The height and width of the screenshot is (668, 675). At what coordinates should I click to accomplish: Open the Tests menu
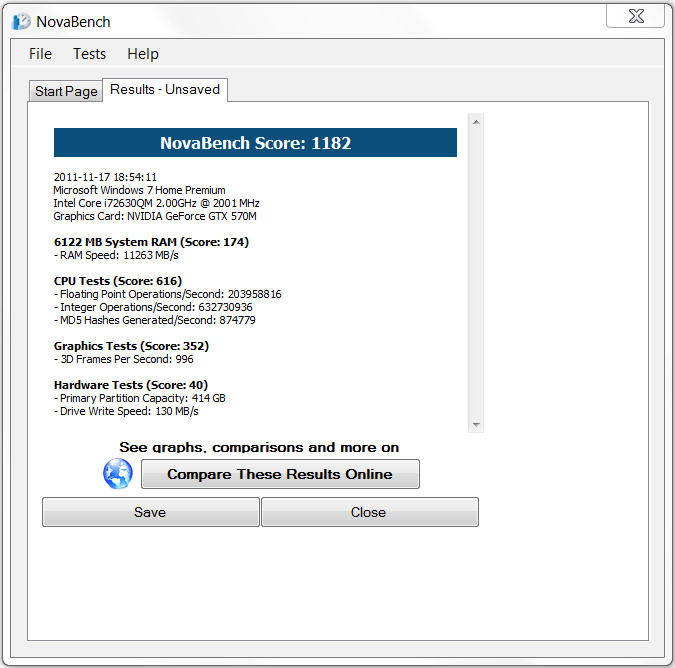click(90, 54)
